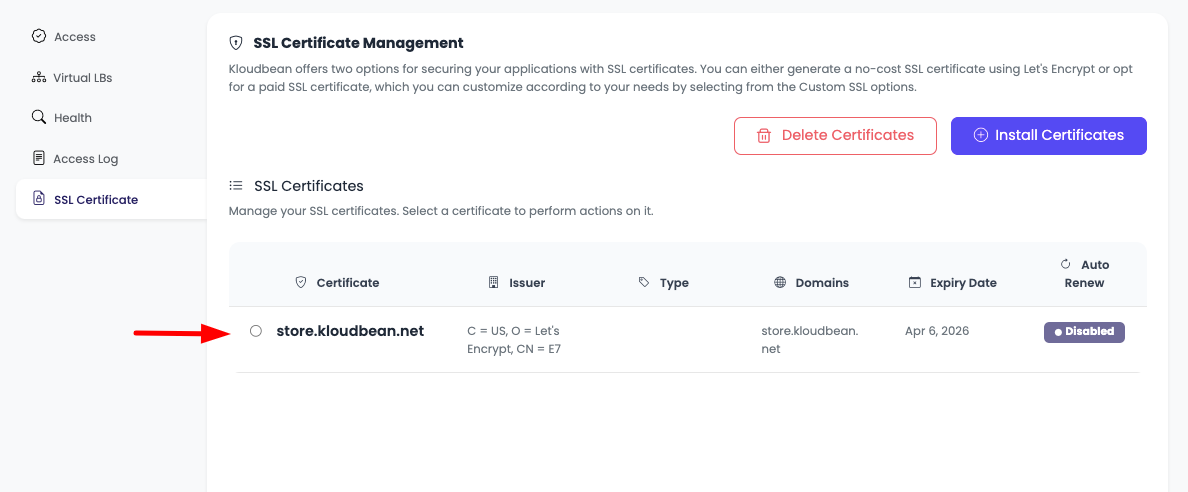
Task: Click the SSL Certificate lock file icon
Action: (x=39, y=199)
